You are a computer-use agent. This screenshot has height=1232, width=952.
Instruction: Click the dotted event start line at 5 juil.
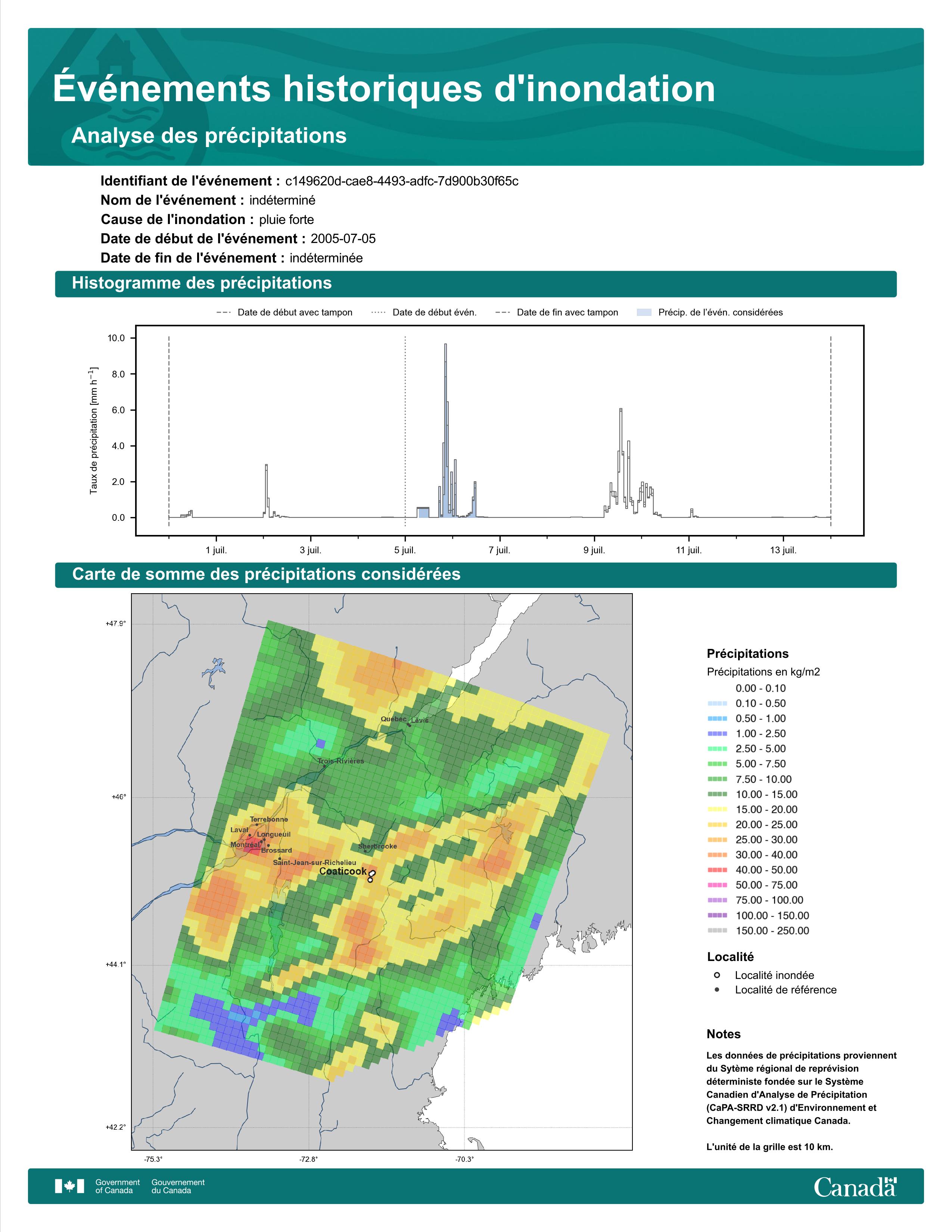pos(405,432)
